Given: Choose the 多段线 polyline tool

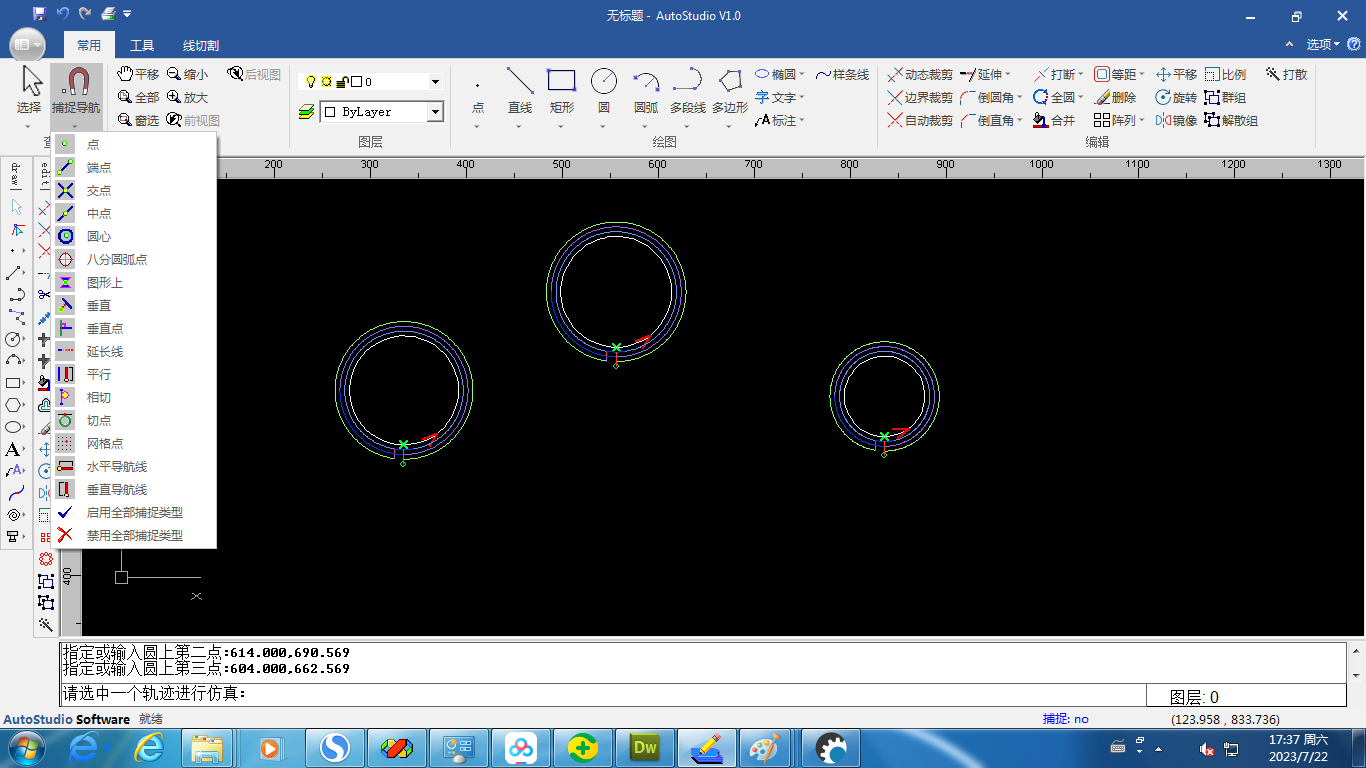Looking at the screenshot, I should click(x=687, y=92).
